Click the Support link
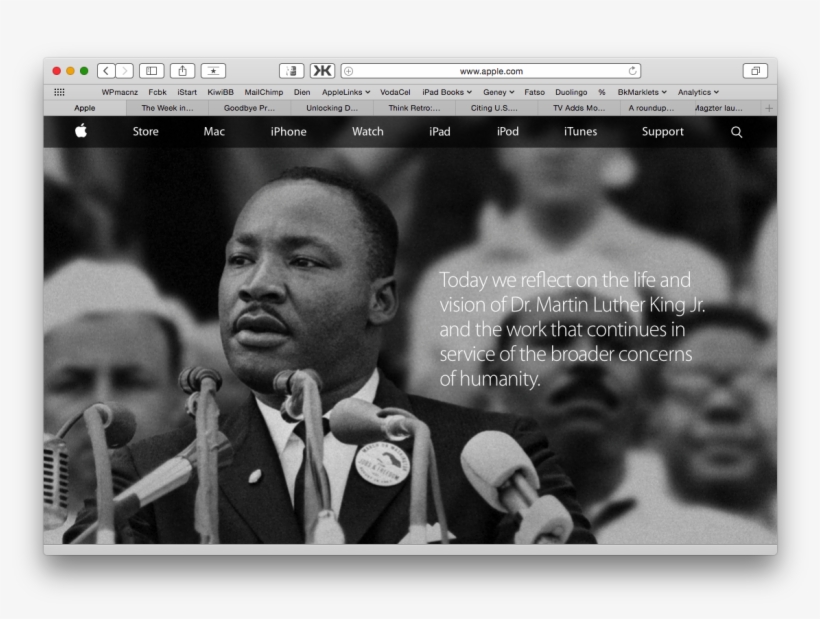The image size is (820, 619). pos(662,131)
